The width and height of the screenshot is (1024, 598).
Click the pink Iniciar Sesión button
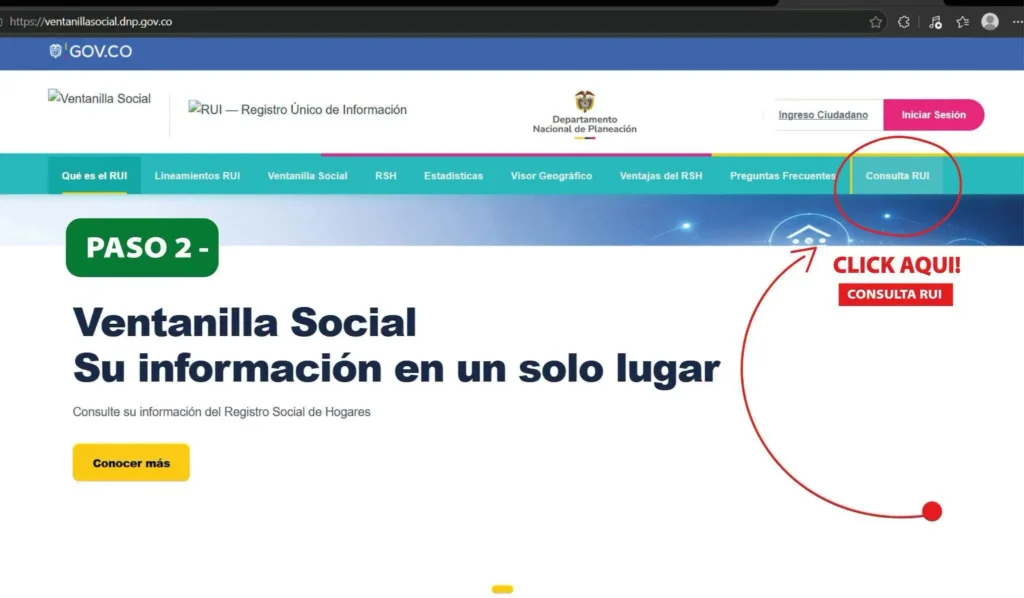point(933,115)
